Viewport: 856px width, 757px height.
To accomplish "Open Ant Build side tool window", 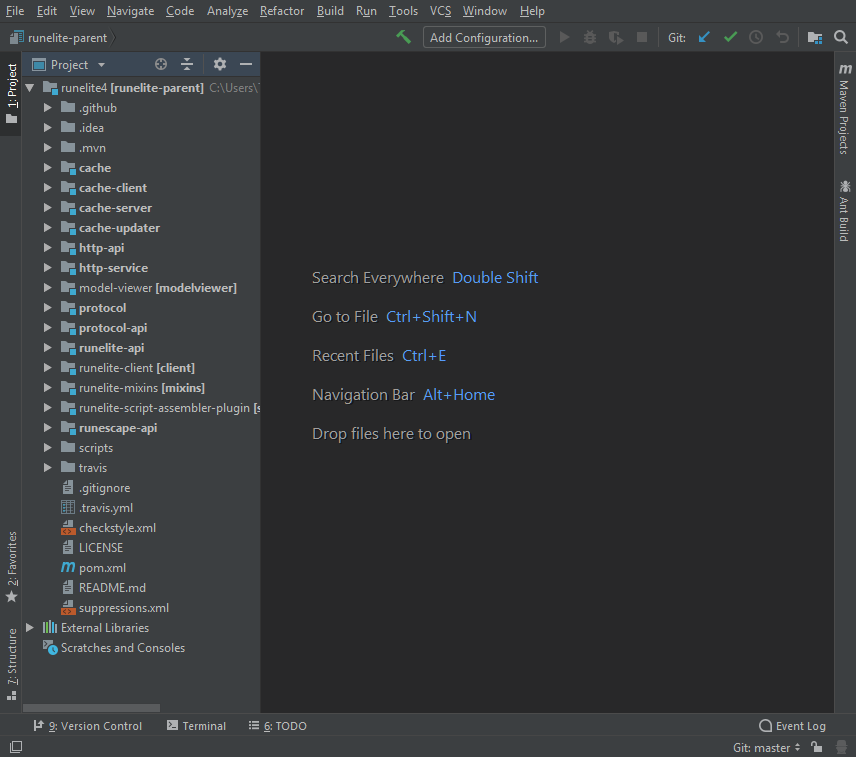I will 845,210.
